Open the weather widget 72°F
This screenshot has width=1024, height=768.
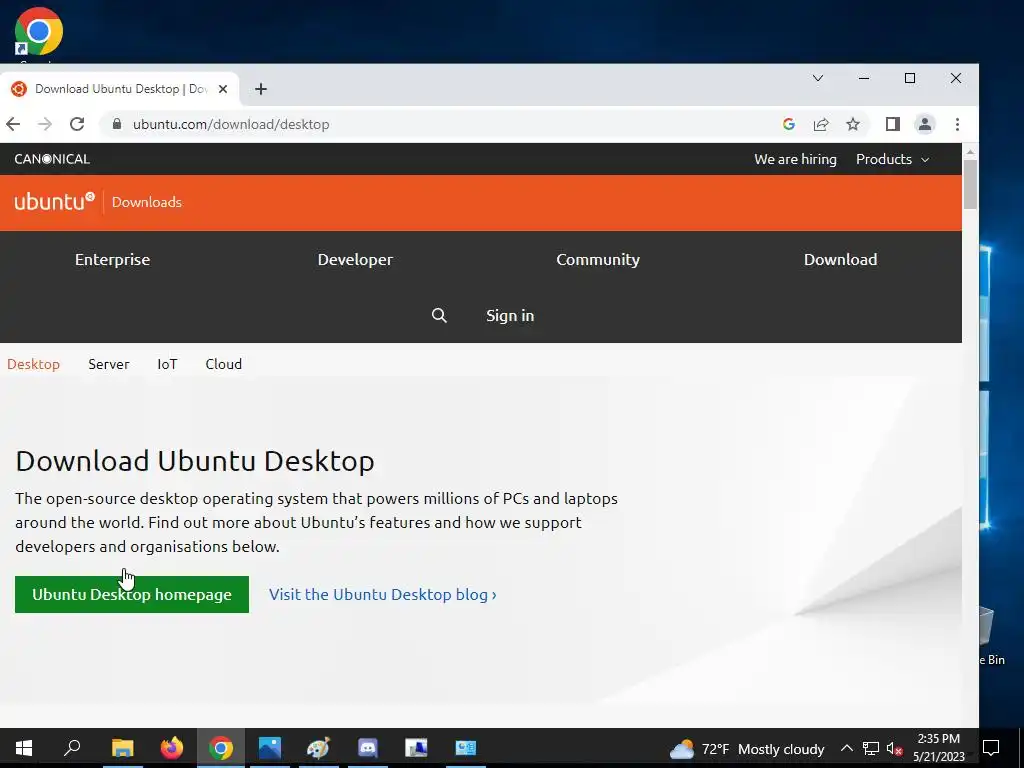746,749
